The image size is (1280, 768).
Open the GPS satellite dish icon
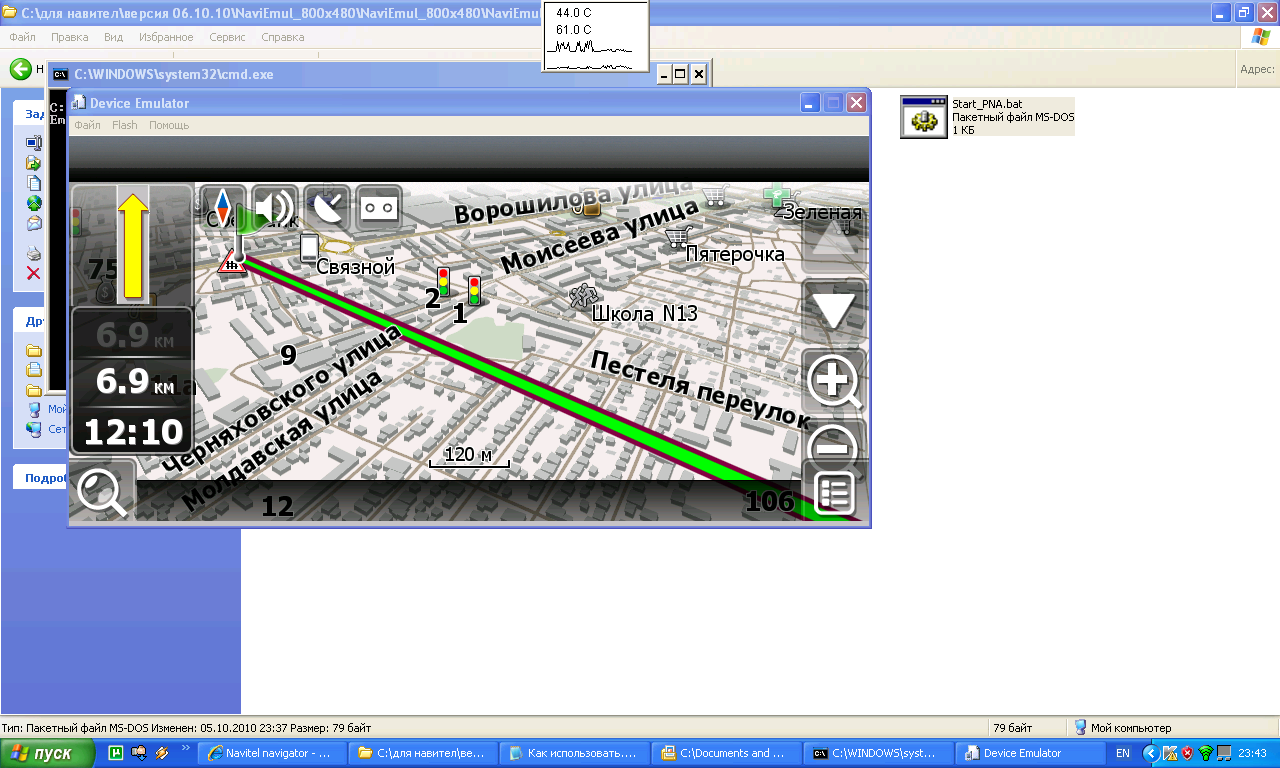327,208
